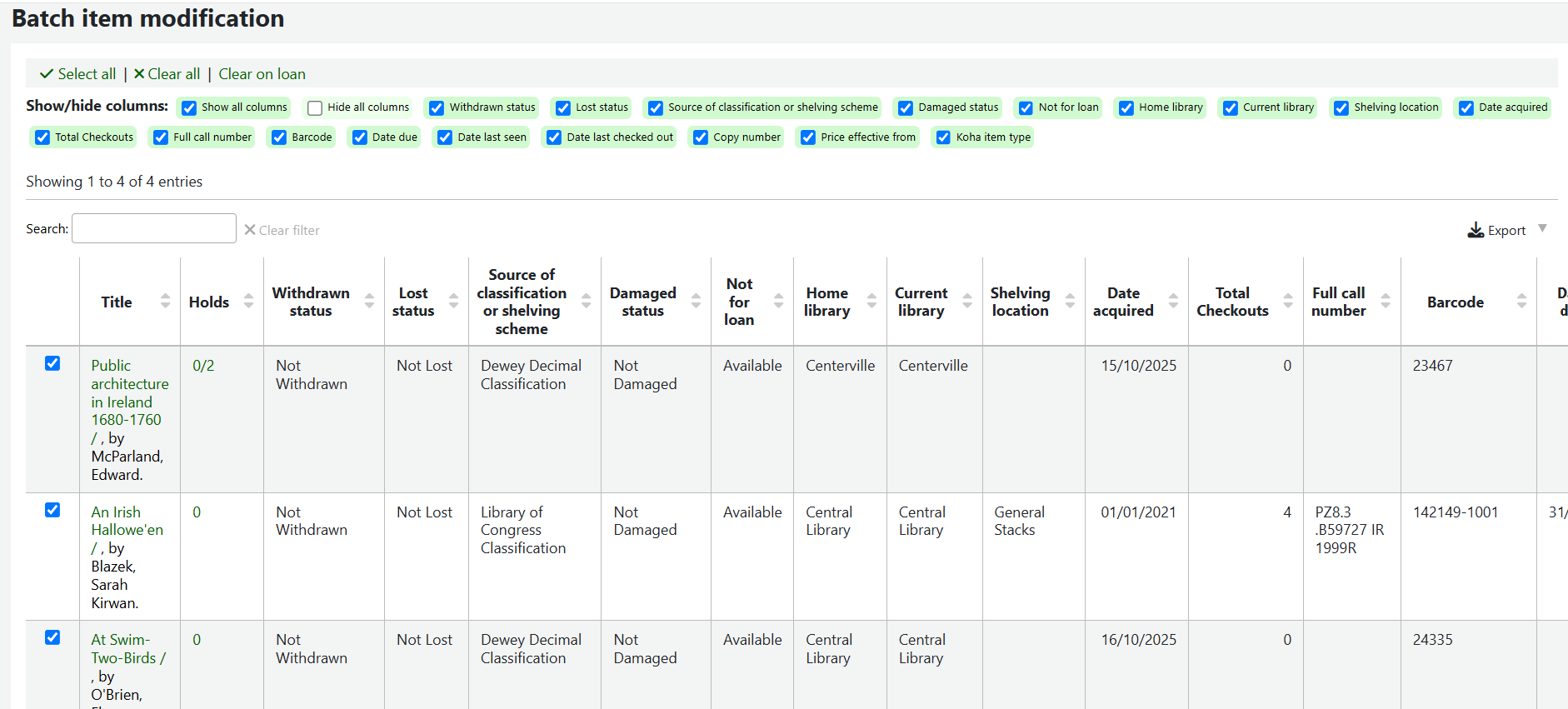Open the 0/2 holds link

(x=203, y=366)
